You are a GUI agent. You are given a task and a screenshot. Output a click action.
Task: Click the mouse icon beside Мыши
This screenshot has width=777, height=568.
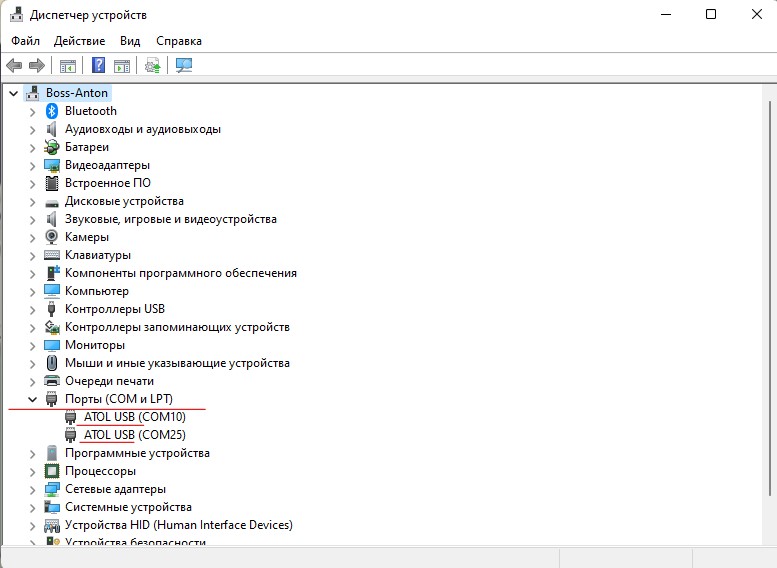[x=52, y=363]
